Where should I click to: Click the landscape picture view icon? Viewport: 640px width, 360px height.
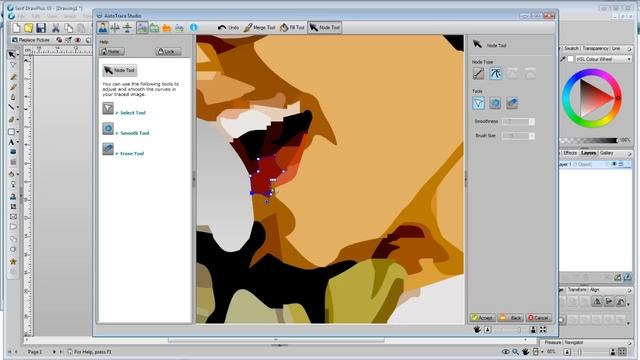click(142, 27)
